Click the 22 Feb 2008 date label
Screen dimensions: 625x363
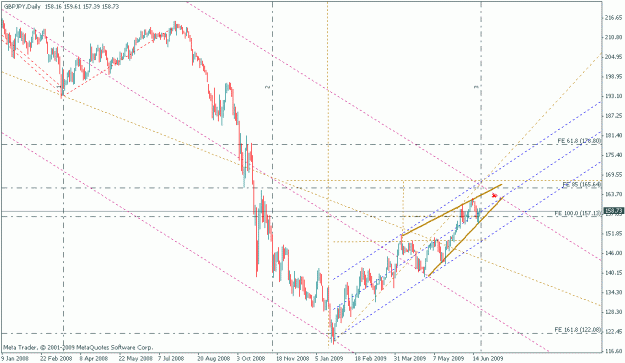click(55, 358)
